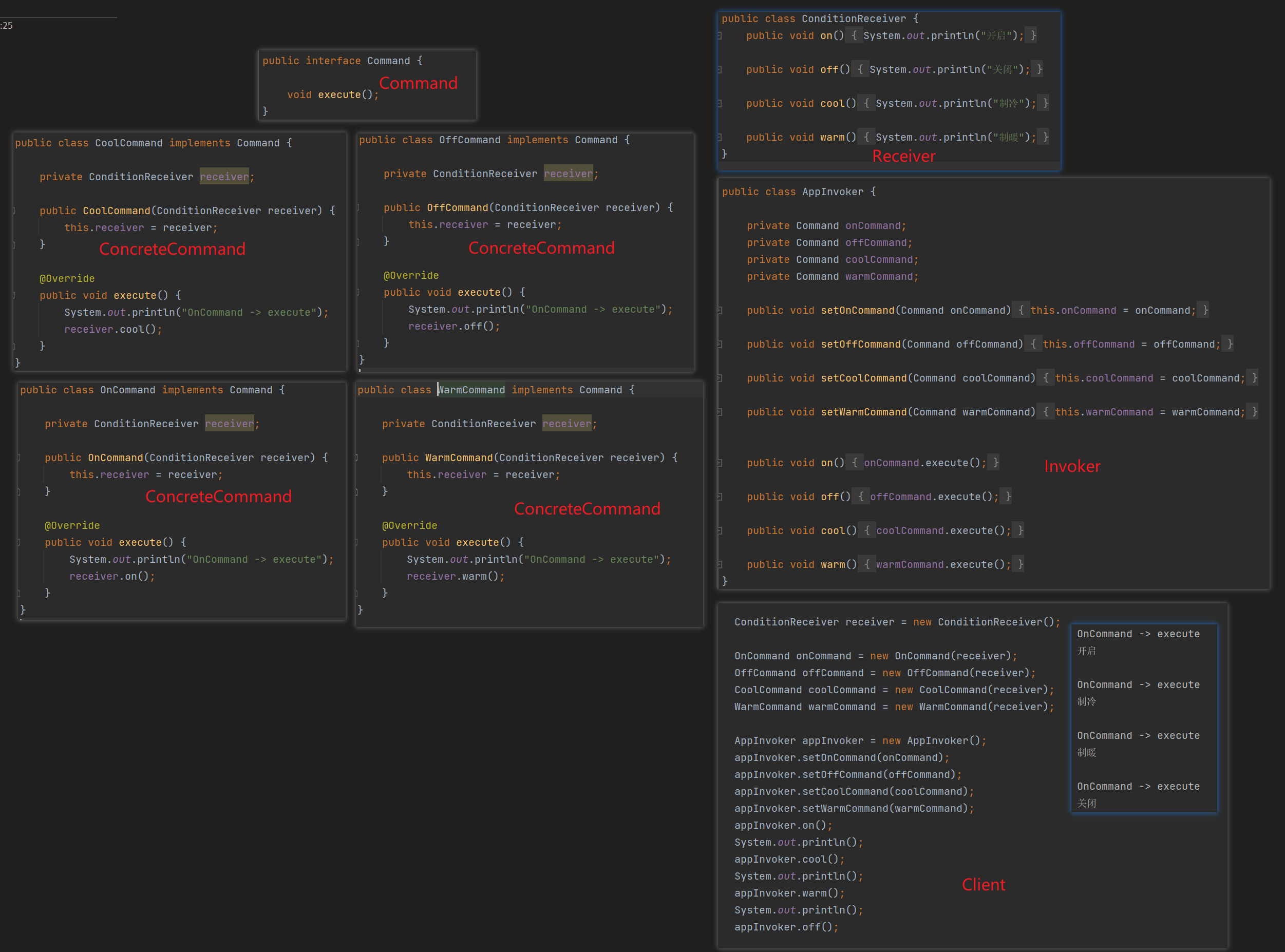1285x952 pixels.
Task: Click the 'appInvoker.off();' call
Action: pos(786,928)
